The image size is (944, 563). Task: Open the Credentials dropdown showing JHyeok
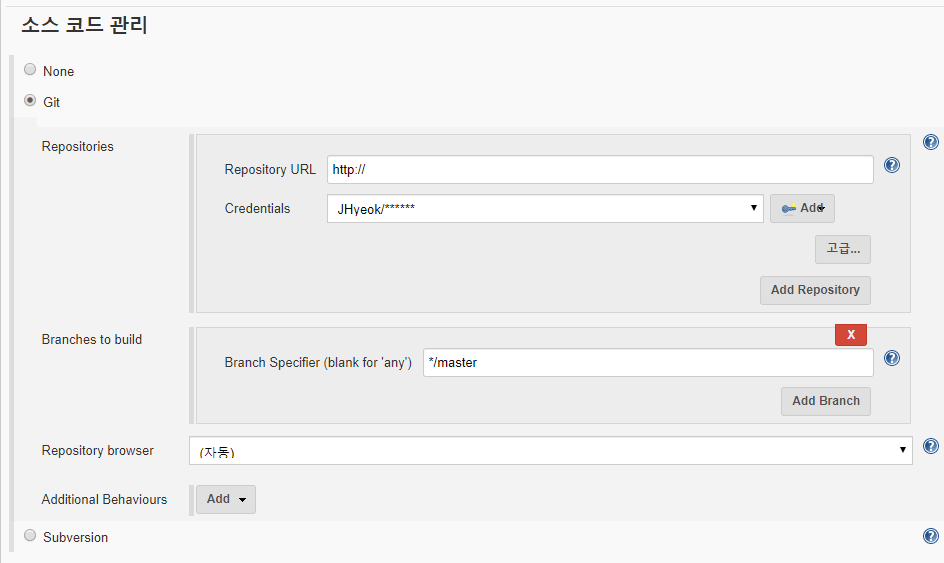[545, 208]
